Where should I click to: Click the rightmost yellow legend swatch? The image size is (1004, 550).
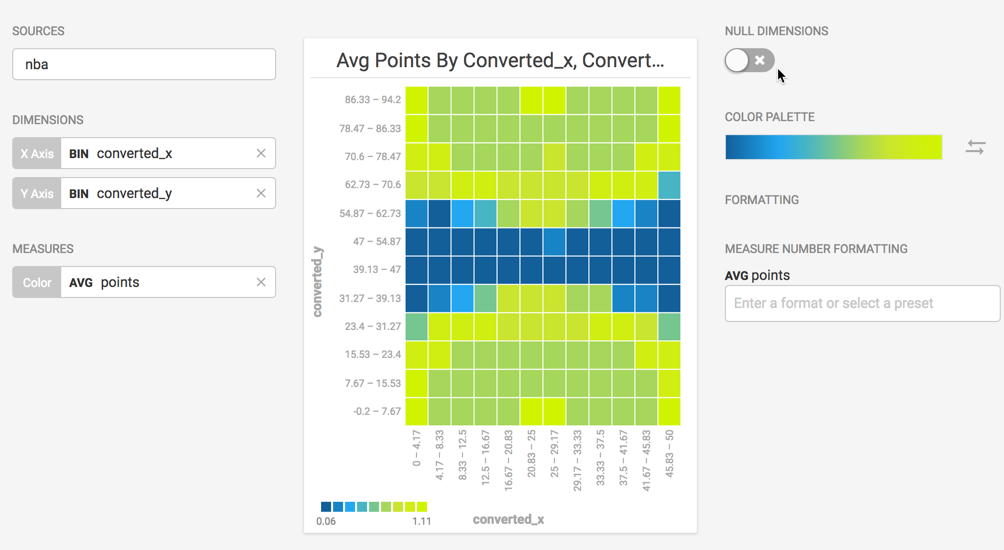click(422, 507)
